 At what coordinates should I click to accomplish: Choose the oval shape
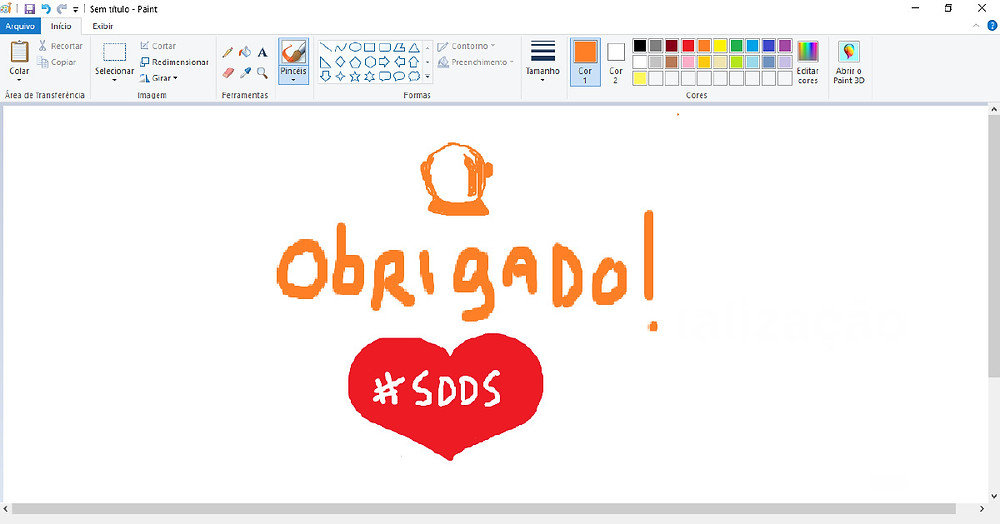[x=355, y=47]
